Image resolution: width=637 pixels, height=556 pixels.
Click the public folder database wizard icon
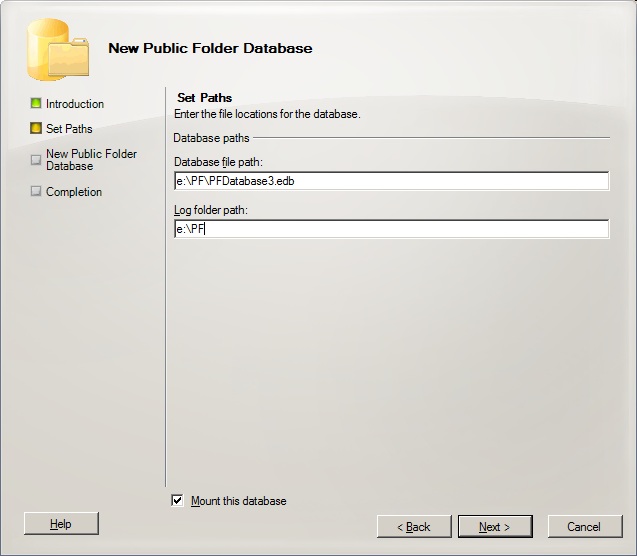58,49
